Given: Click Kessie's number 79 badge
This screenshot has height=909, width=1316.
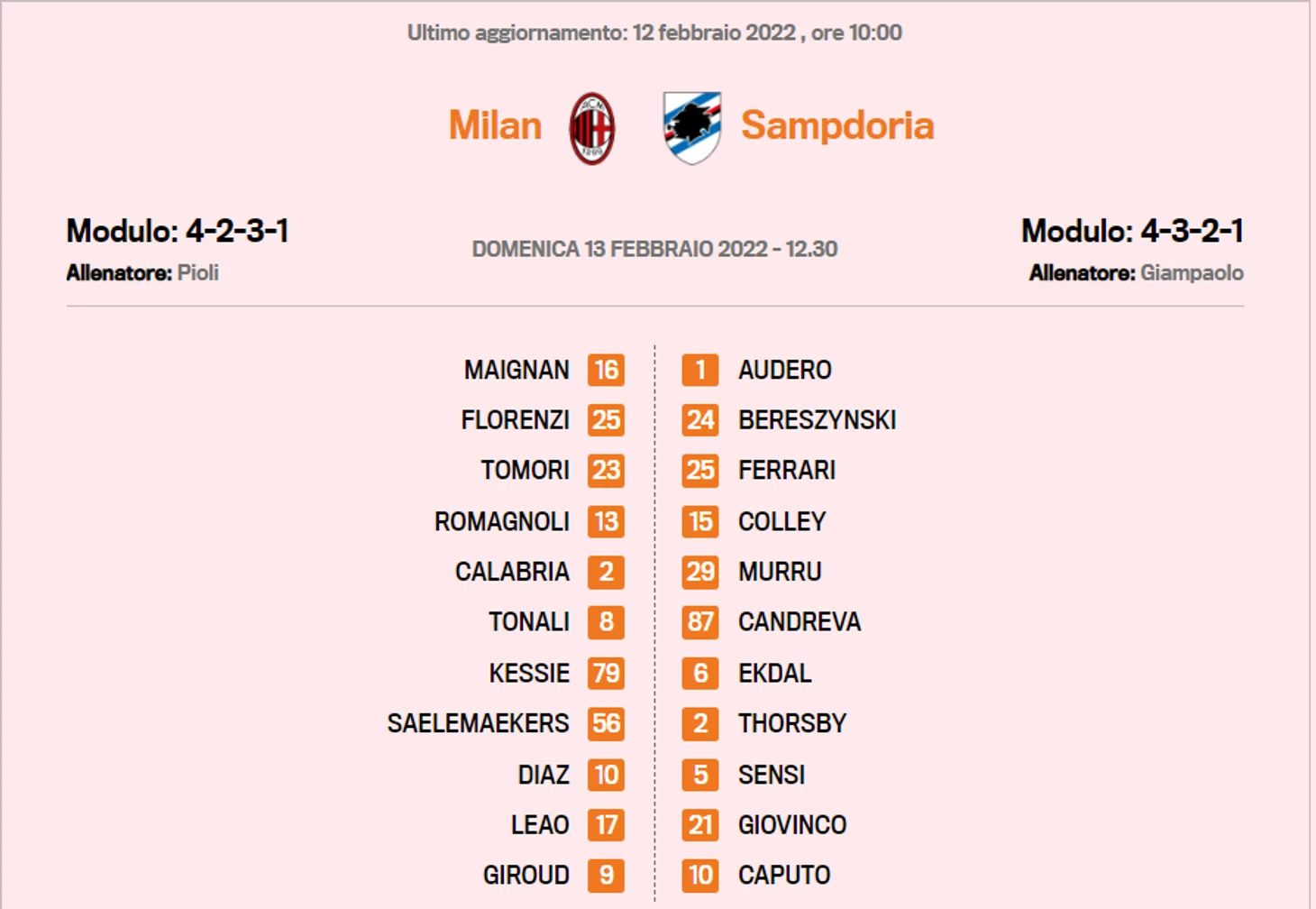Looking at the screenshot, I should coord(606,673).
